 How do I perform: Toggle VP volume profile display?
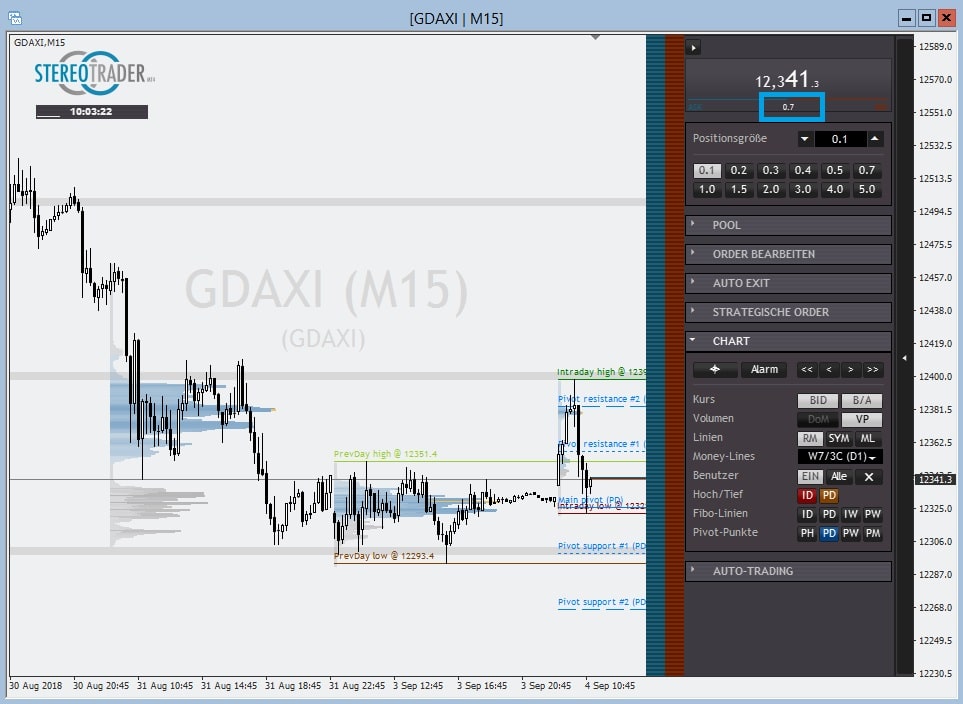tap(861, 420)
